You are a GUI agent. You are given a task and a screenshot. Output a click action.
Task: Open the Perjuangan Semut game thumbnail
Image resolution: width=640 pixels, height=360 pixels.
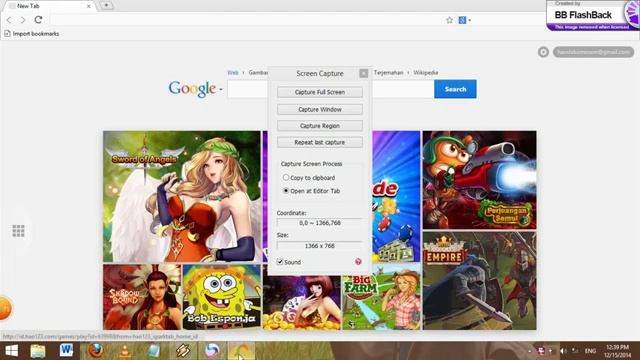point(479,180)
